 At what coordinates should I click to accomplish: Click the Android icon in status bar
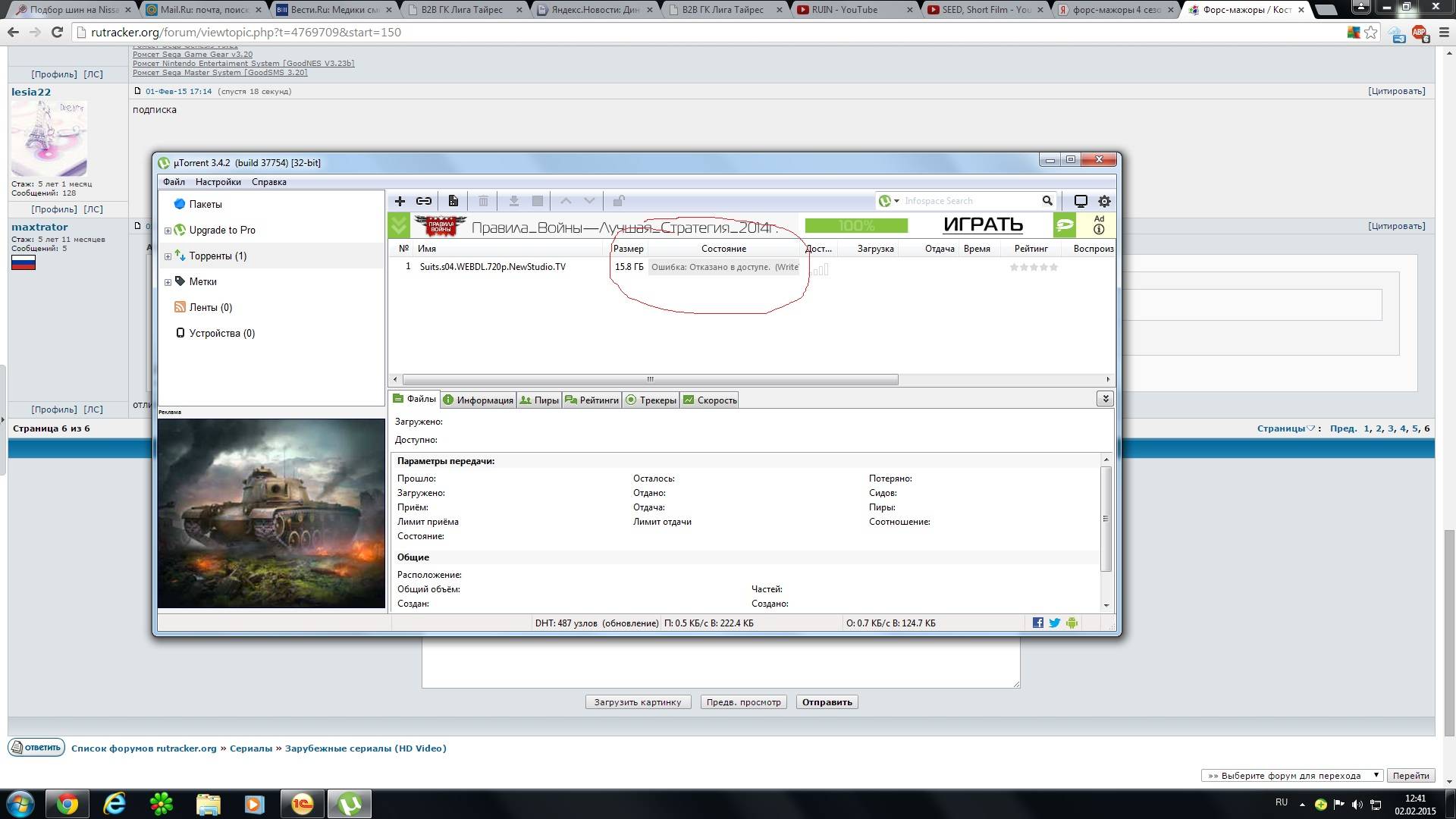[1072, 623]
